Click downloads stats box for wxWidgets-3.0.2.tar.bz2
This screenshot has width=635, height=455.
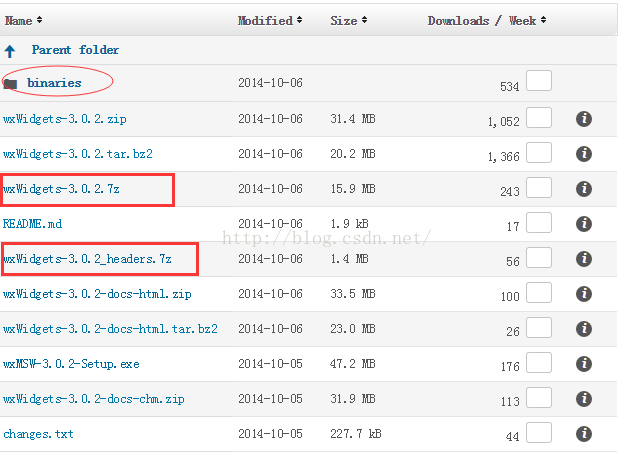tap(539, 153)
